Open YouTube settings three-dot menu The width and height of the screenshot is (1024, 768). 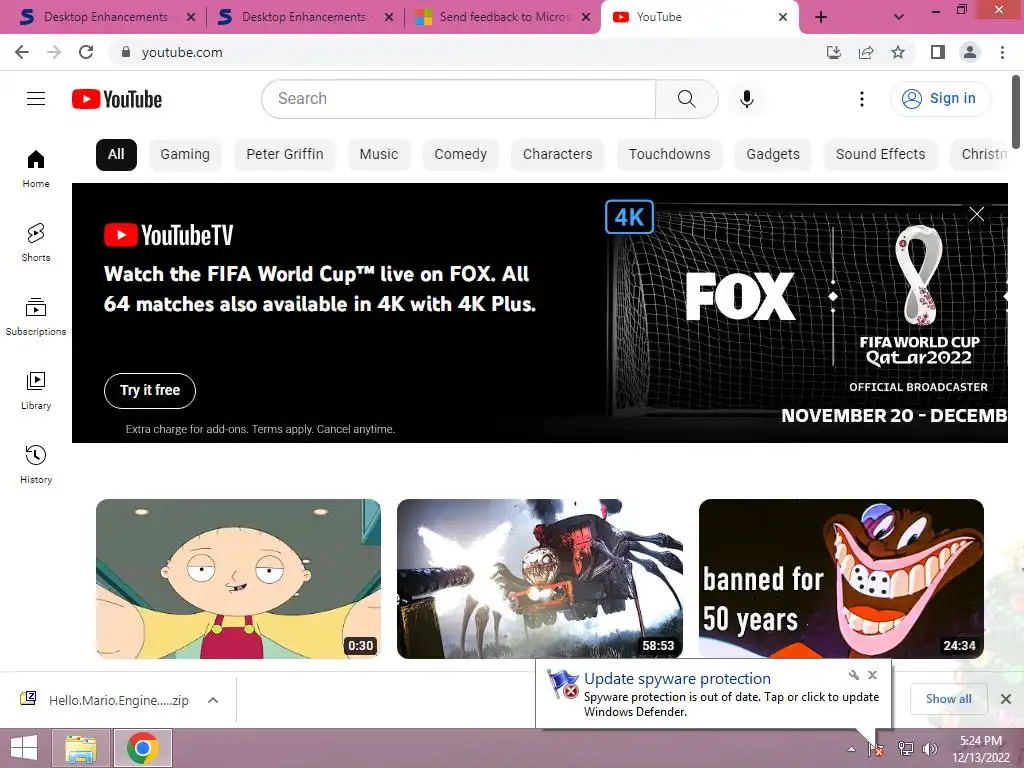[x=861, y=99]
